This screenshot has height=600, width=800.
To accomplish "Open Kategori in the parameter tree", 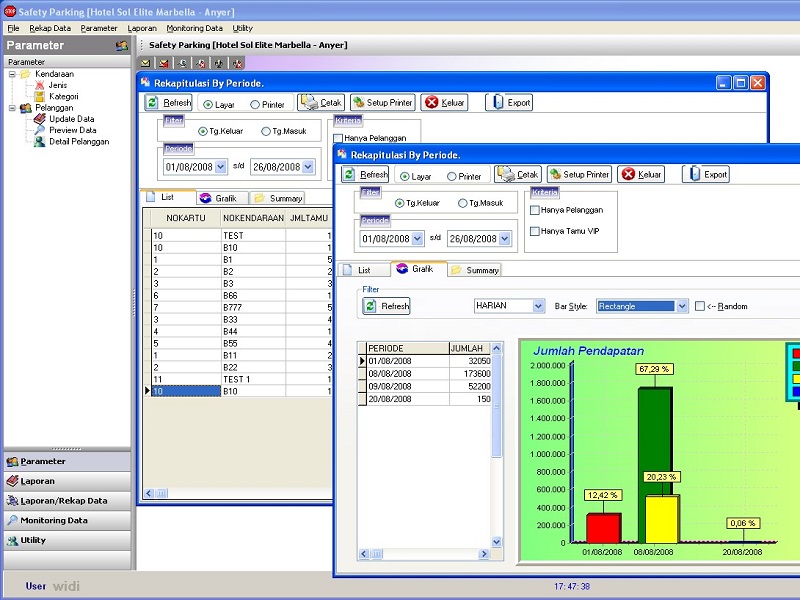I will [x=40, y=97].
